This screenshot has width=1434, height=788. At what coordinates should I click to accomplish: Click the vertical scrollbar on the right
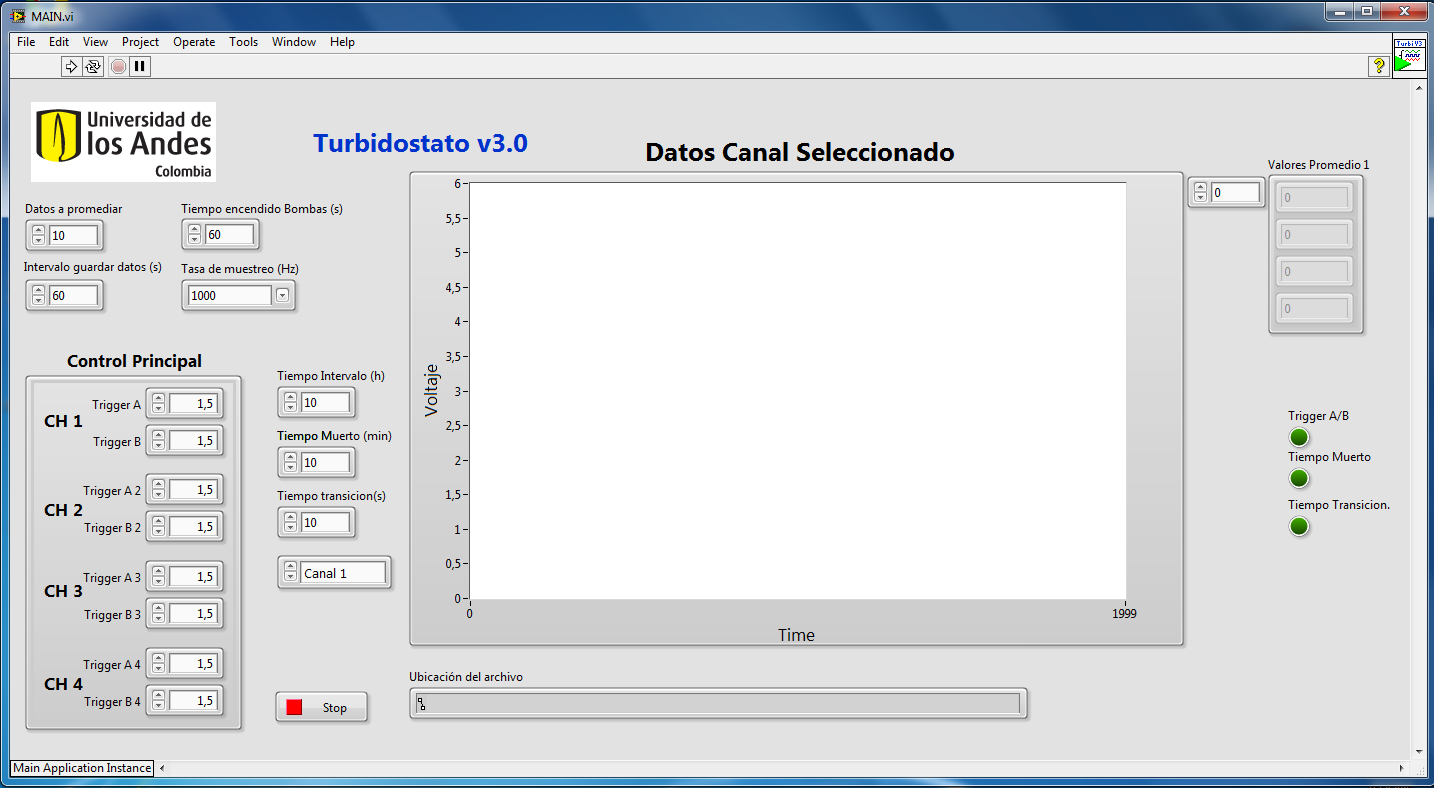(1418, 420)
